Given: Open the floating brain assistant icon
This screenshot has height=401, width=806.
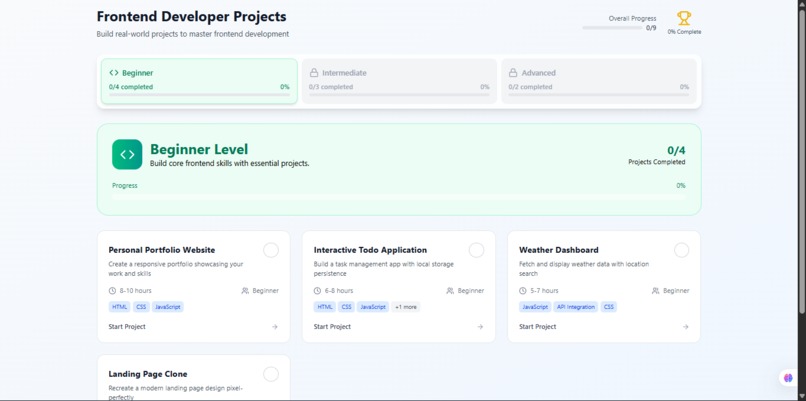Looking at the screenshot, I should [789, 378].
